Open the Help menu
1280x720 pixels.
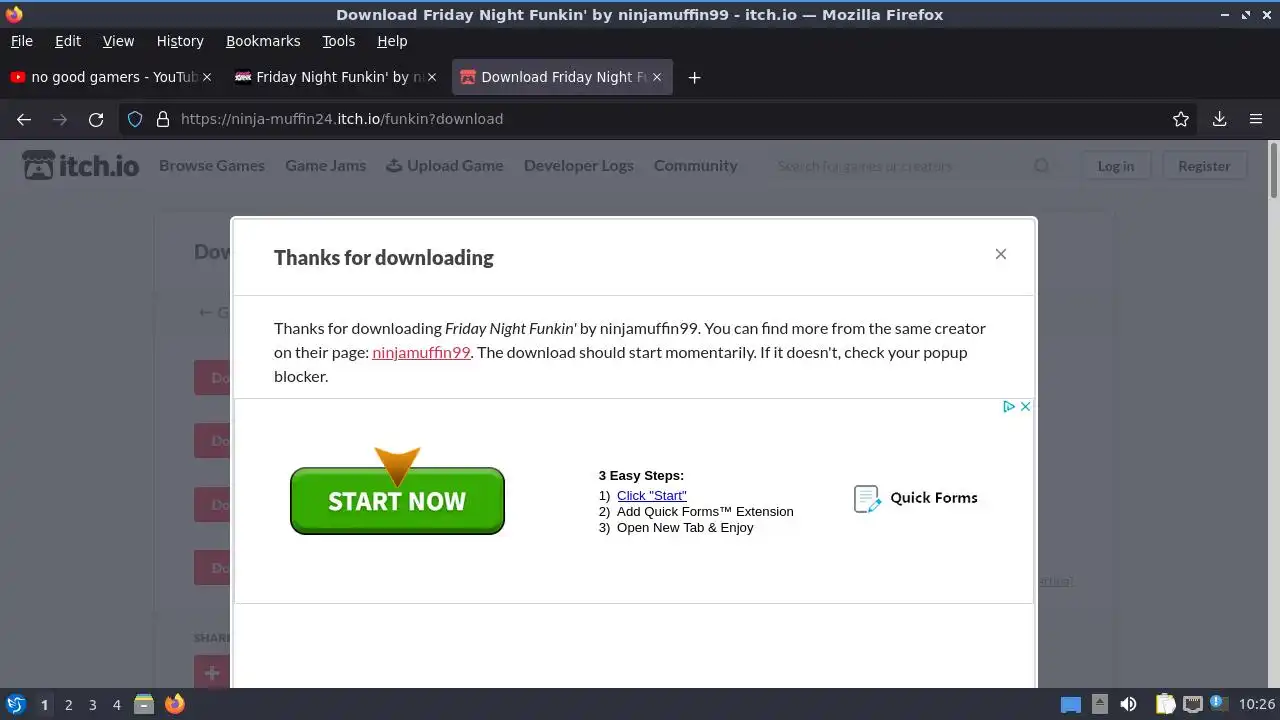[x=392, y=41]
